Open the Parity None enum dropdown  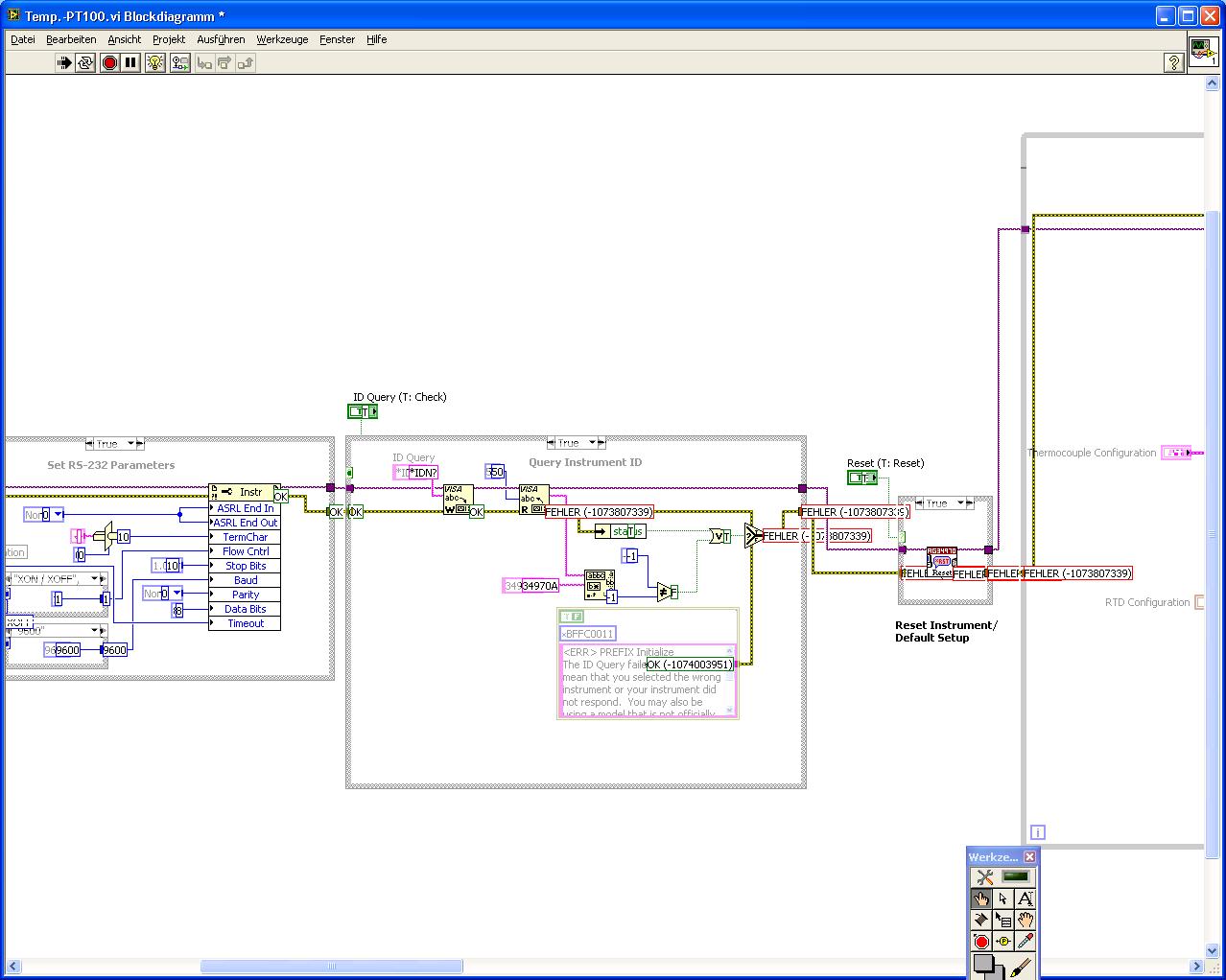[x=177, y=594]
